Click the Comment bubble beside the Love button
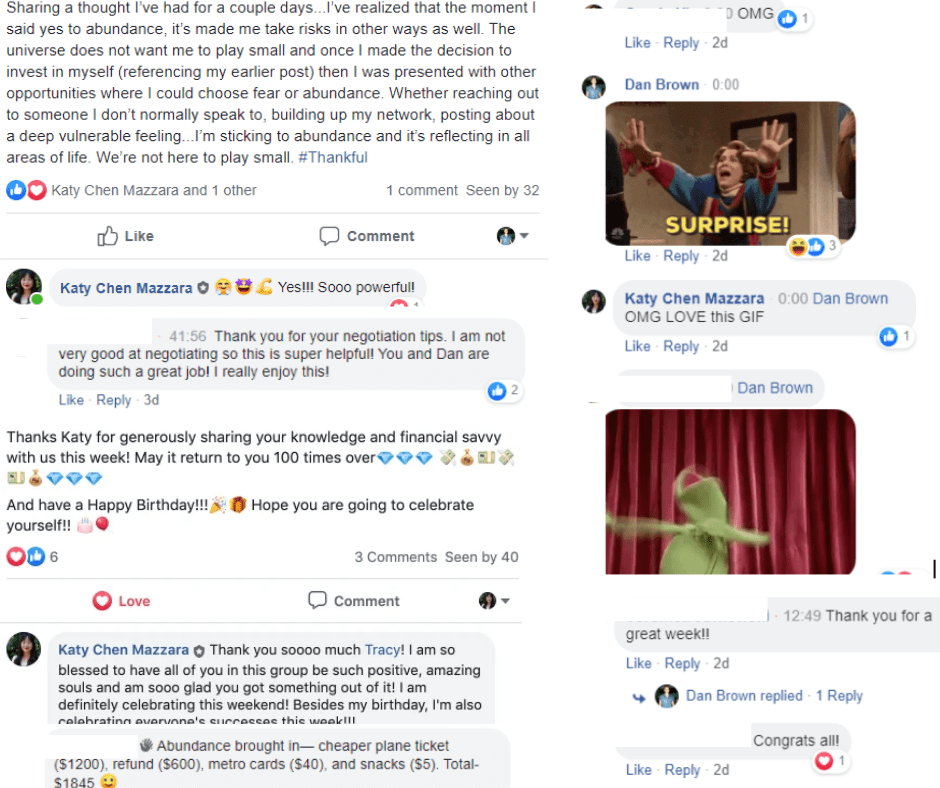The height and width of the screenshot is (788, 940). [317, 600]
